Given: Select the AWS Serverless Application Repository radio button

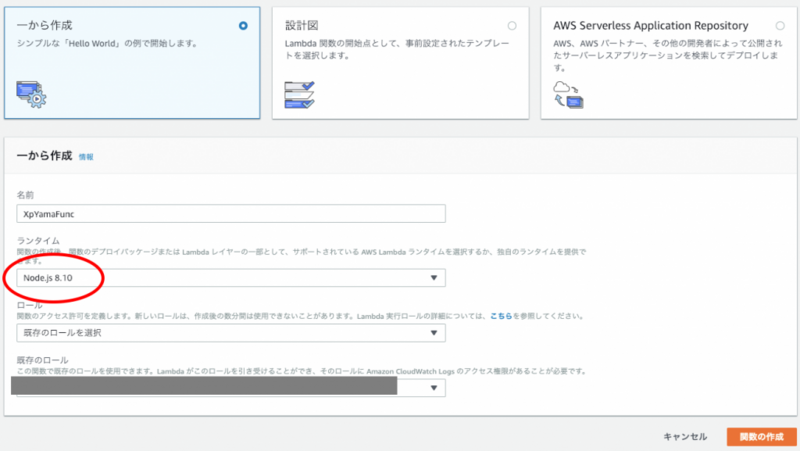Looking at the screenshot, I should coord(780,26).
